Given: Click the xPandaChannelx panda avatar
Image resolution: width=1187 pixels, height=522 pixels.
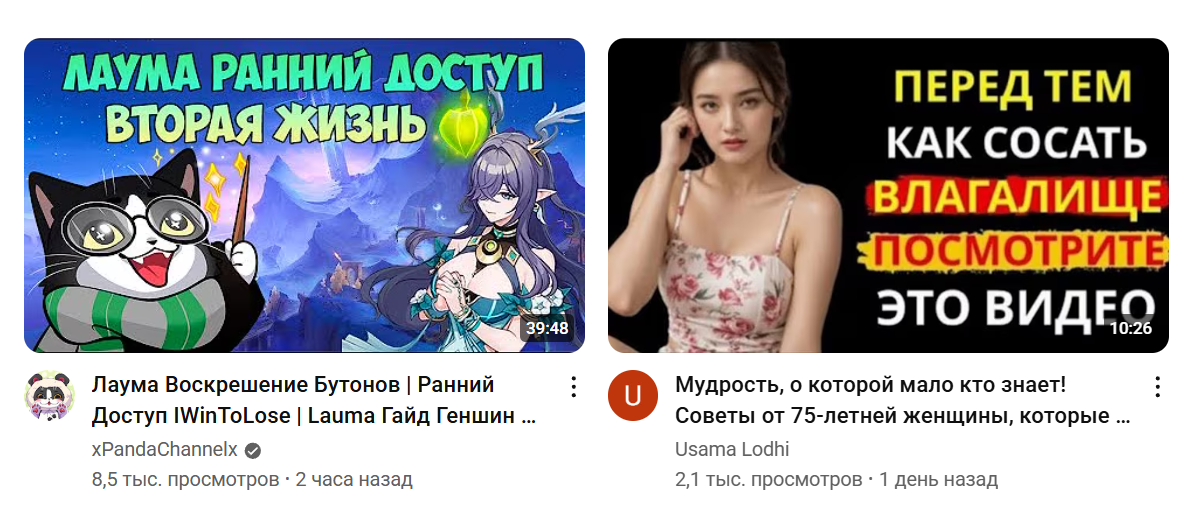Looking at the screenshot, I should point(49,396).
